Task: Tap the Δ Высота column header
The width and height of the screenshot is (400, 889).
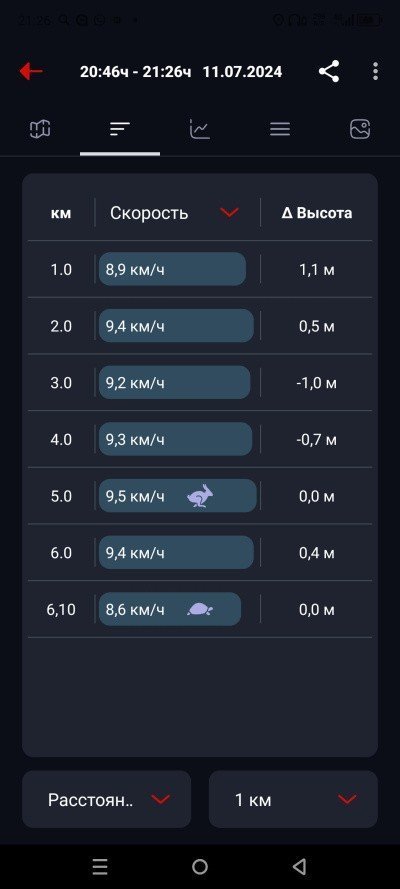Action: [x=317, y=213]
